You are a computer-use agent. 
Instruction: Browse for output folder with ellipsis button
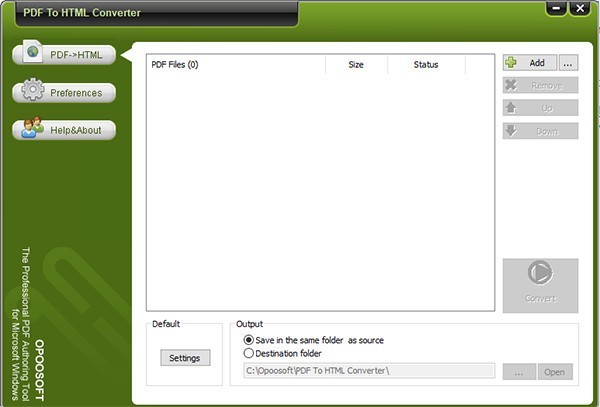point(519,372)
